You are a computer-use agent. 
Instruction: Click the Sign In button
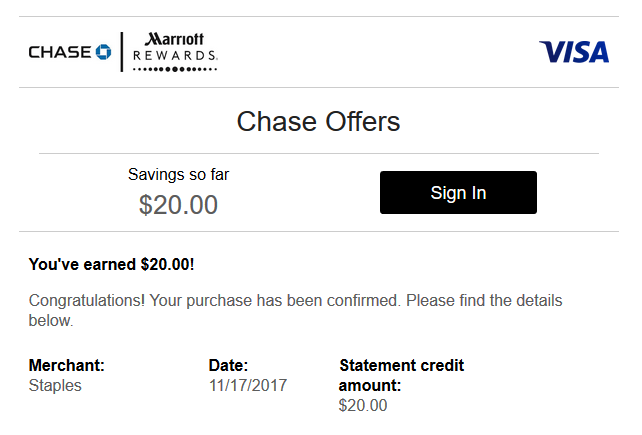click(458, 193)
